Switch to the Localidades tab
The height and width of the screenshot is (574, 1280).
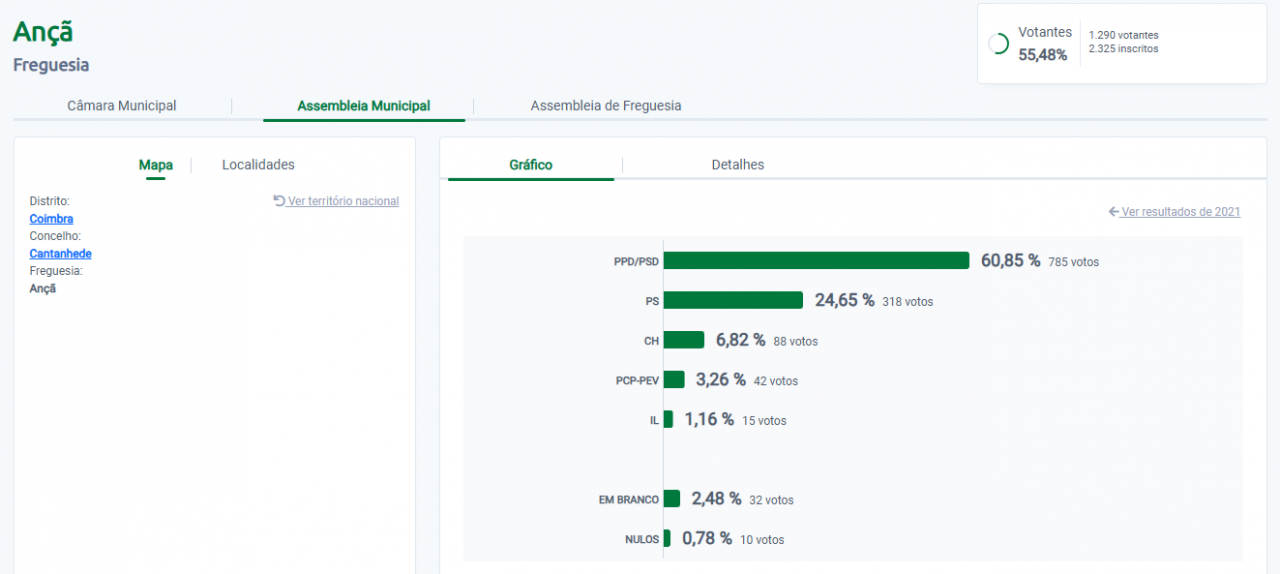(x=258, y=165)
